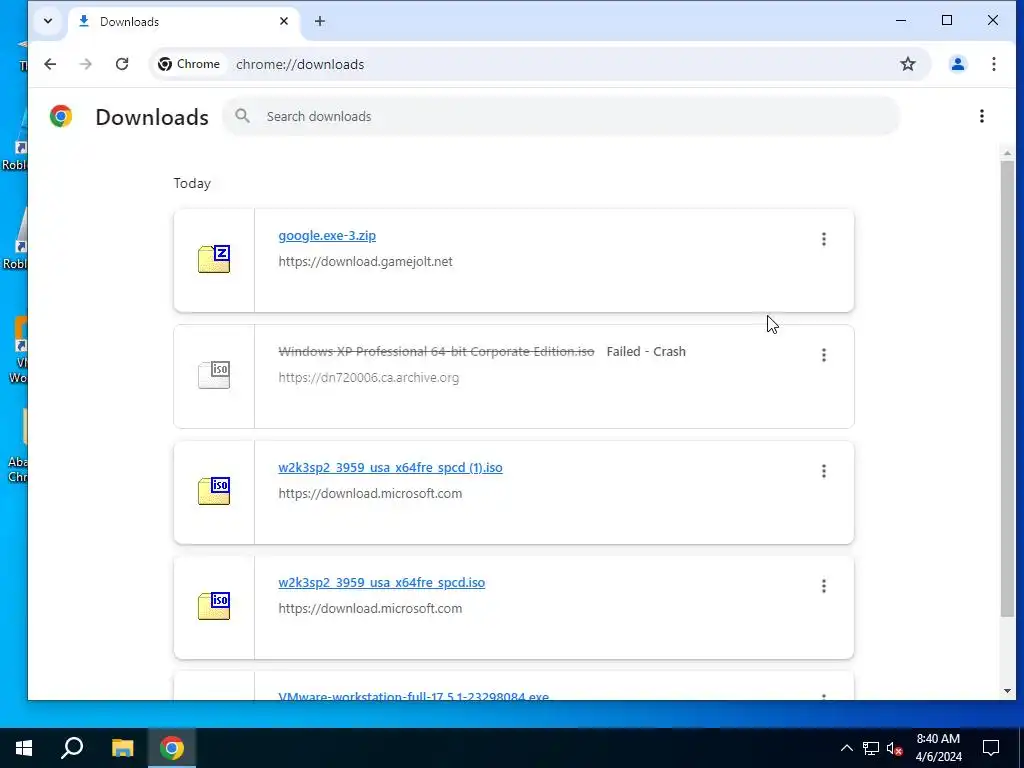Open more actions for w2k3sp2_3959_usa_x64fre_spcd.iso
The width and height of the screenshot is (1024, 768).
(x=824, y=586)
